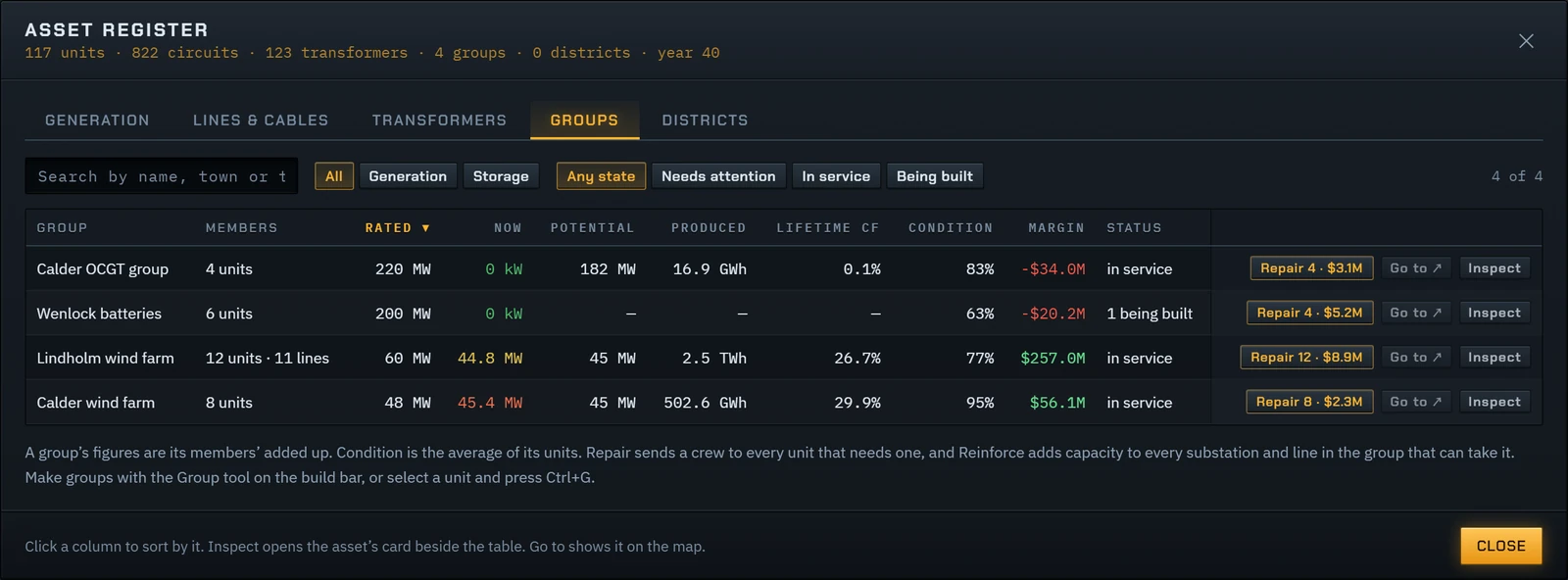Inspect Lindholm wind farm

(1494, 358)
